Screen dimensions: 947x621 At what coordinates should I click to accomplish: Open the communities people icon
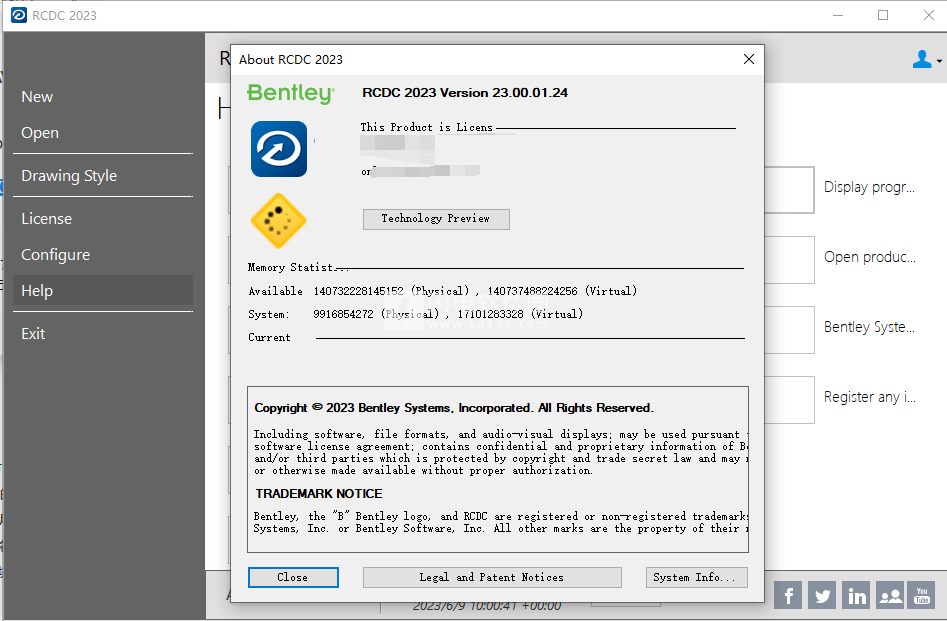point(890,596)
